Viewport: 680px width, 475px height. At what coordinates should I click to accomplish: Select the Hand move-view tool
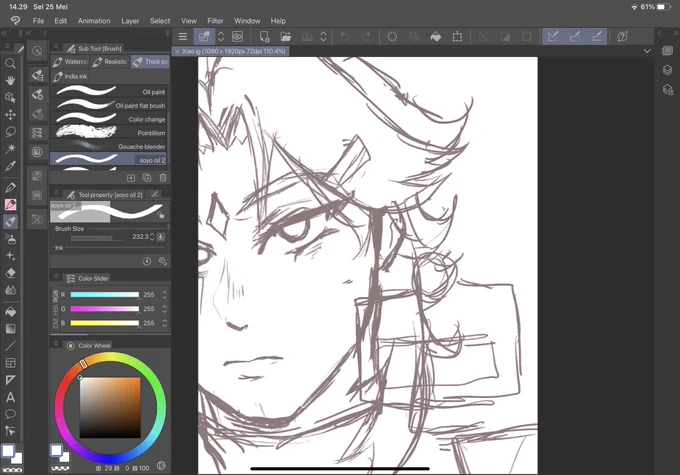(10, 81)
